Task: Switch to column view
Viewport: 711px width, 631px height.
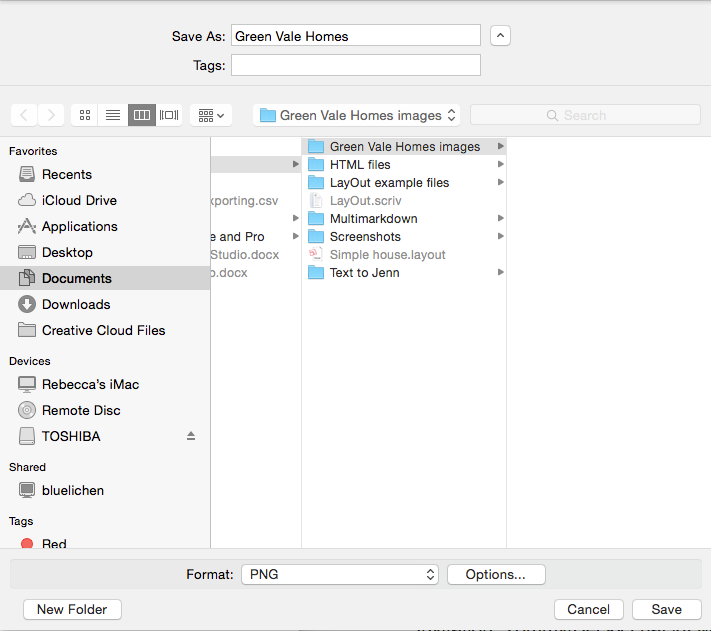Action: coord(142,115)
